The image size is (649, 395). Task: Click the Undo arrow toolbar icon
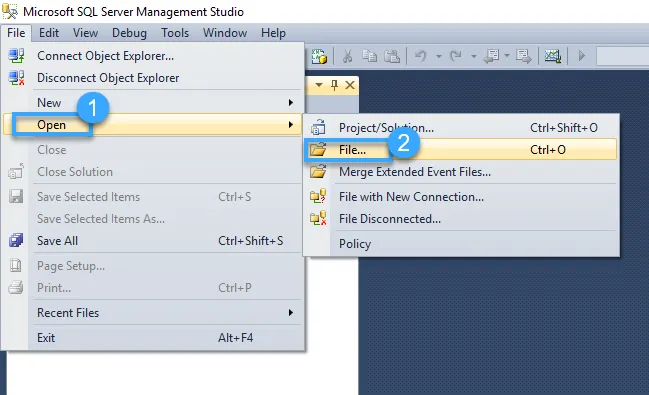pyautogui.click(x=421, y=55)
